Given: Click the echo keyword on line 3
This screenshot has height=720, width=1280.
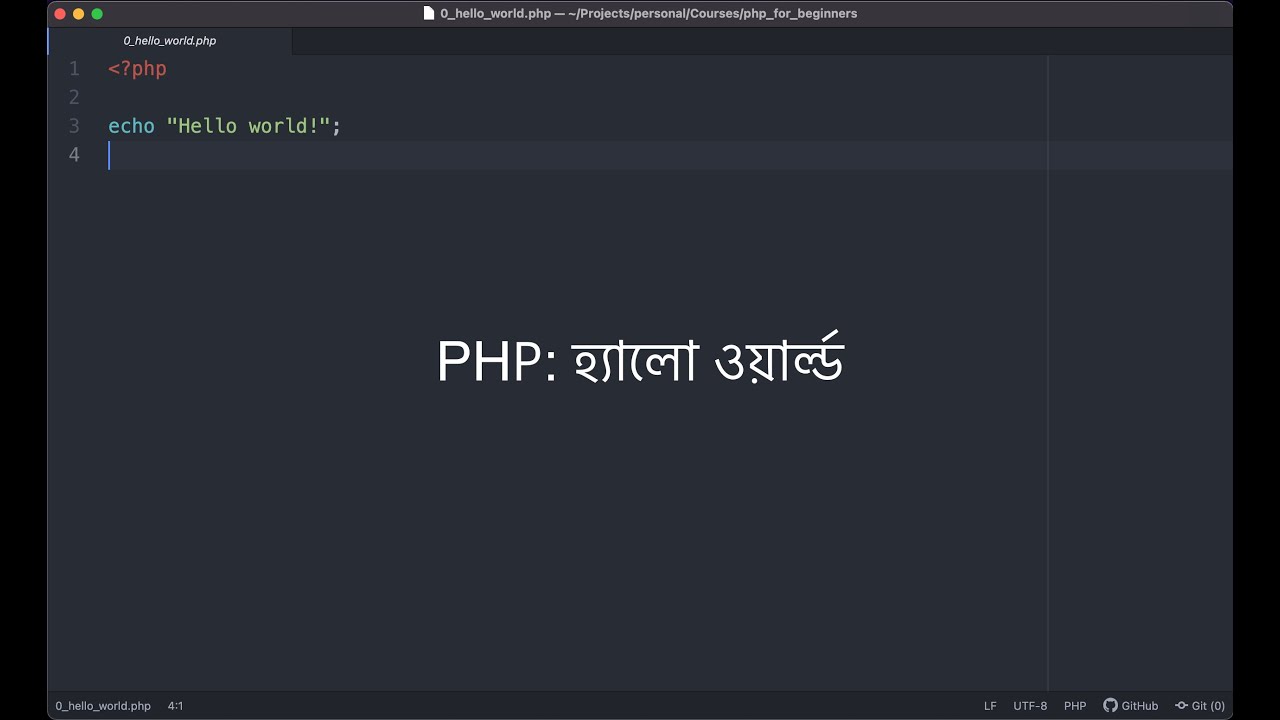Looking at the screenshot, I should click(131, 126).
